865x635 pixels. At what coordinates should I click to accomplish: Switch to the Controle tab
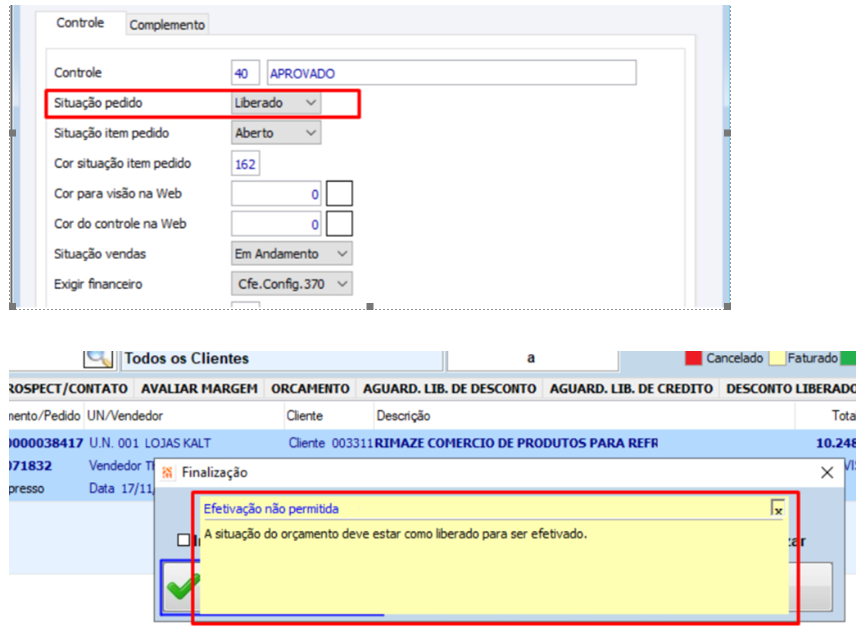(x=80, y=23)
